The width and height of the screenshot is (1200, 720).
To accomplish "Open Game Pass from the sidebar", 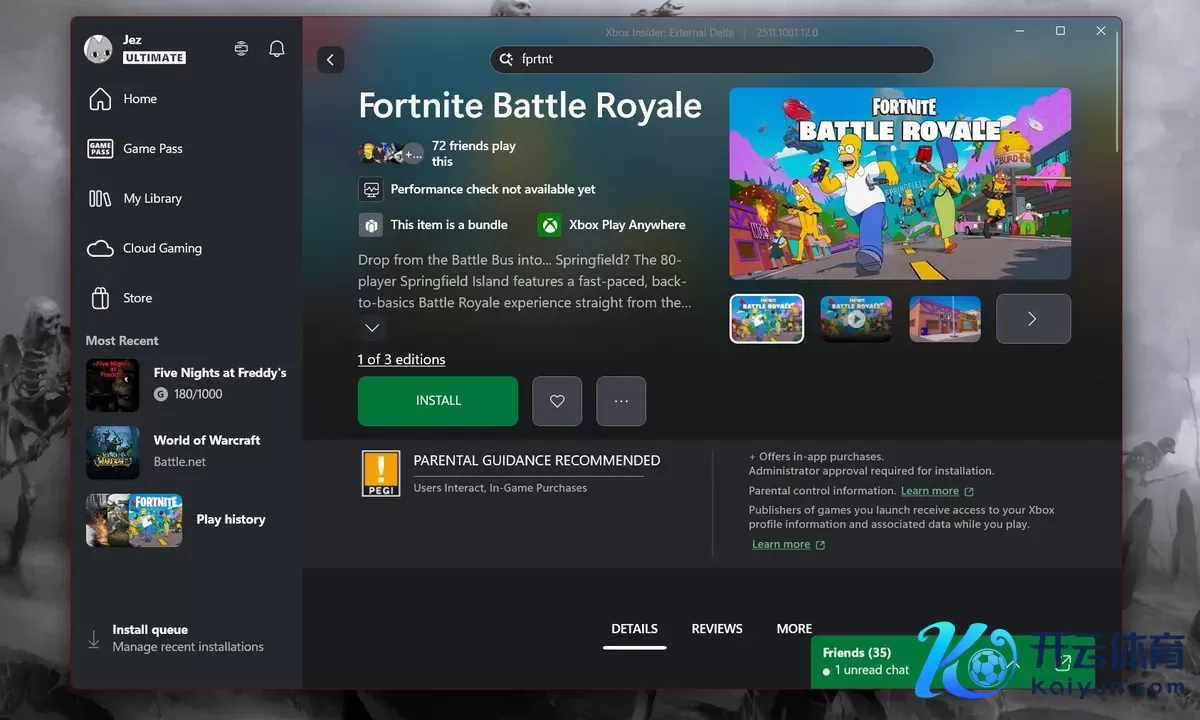I will click(x=152, y=148).
